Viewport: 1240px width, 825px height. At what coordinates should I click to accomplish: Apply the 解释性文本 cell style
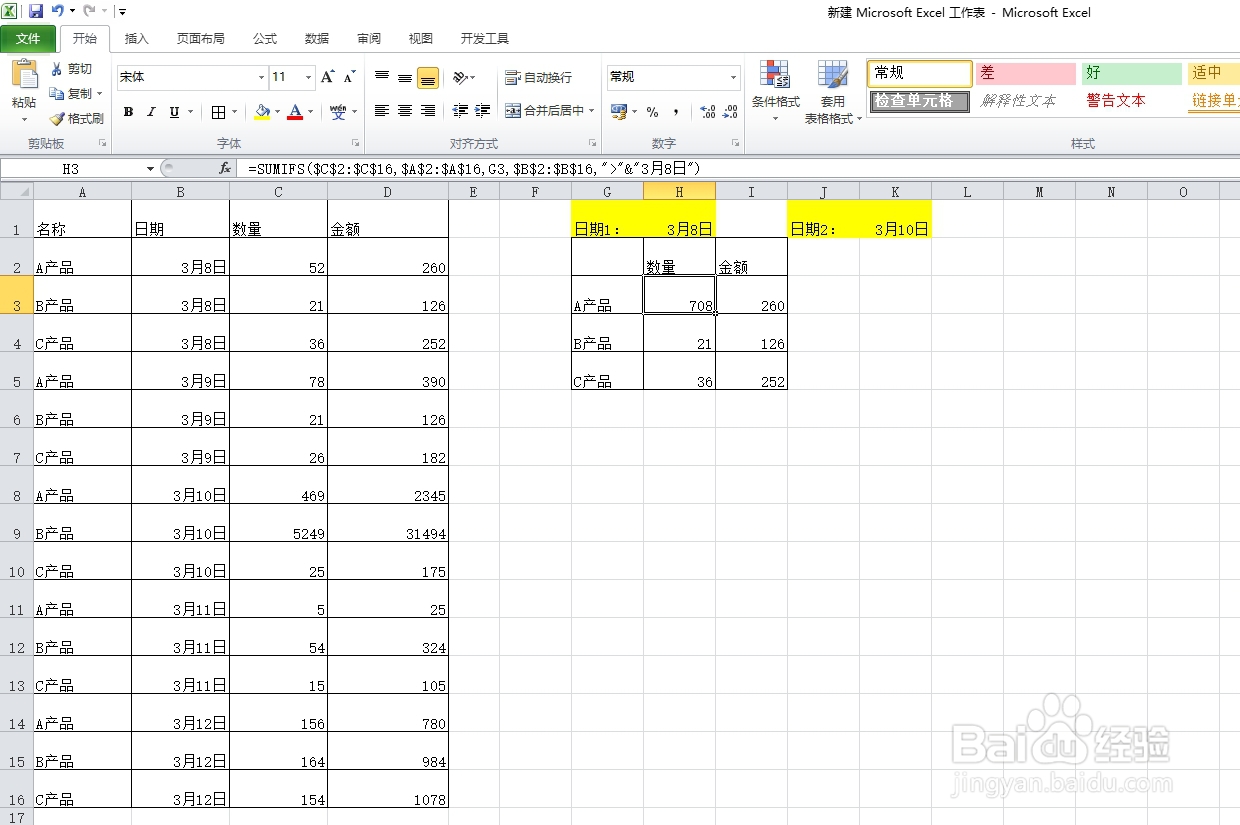1026,101
